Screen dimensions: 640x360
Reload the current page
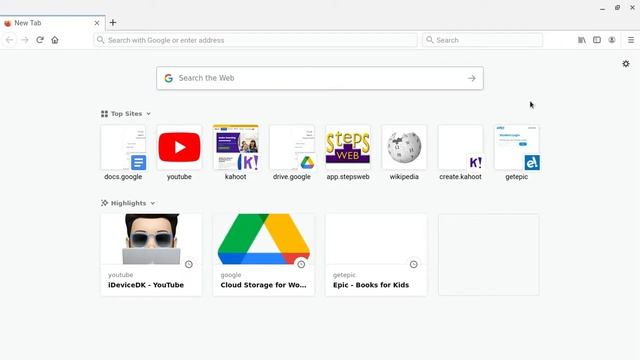40,40
